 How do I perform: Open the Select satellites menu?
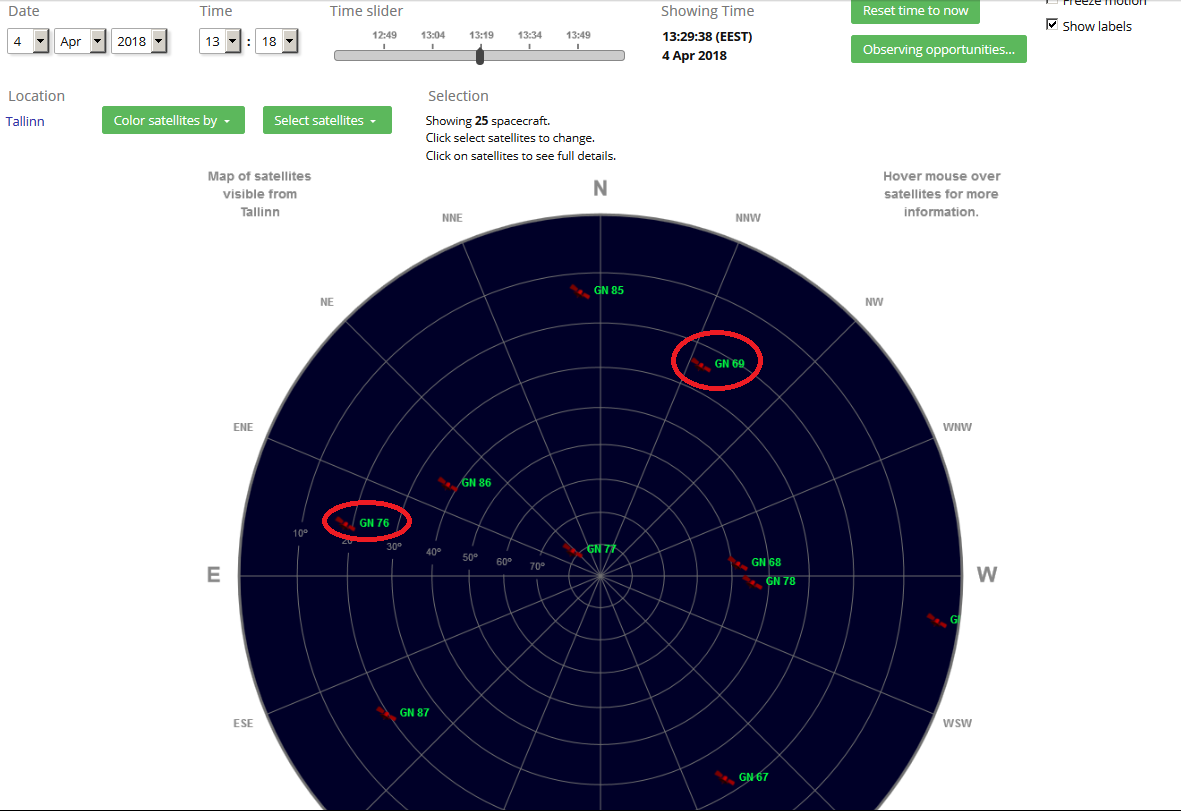326,120
